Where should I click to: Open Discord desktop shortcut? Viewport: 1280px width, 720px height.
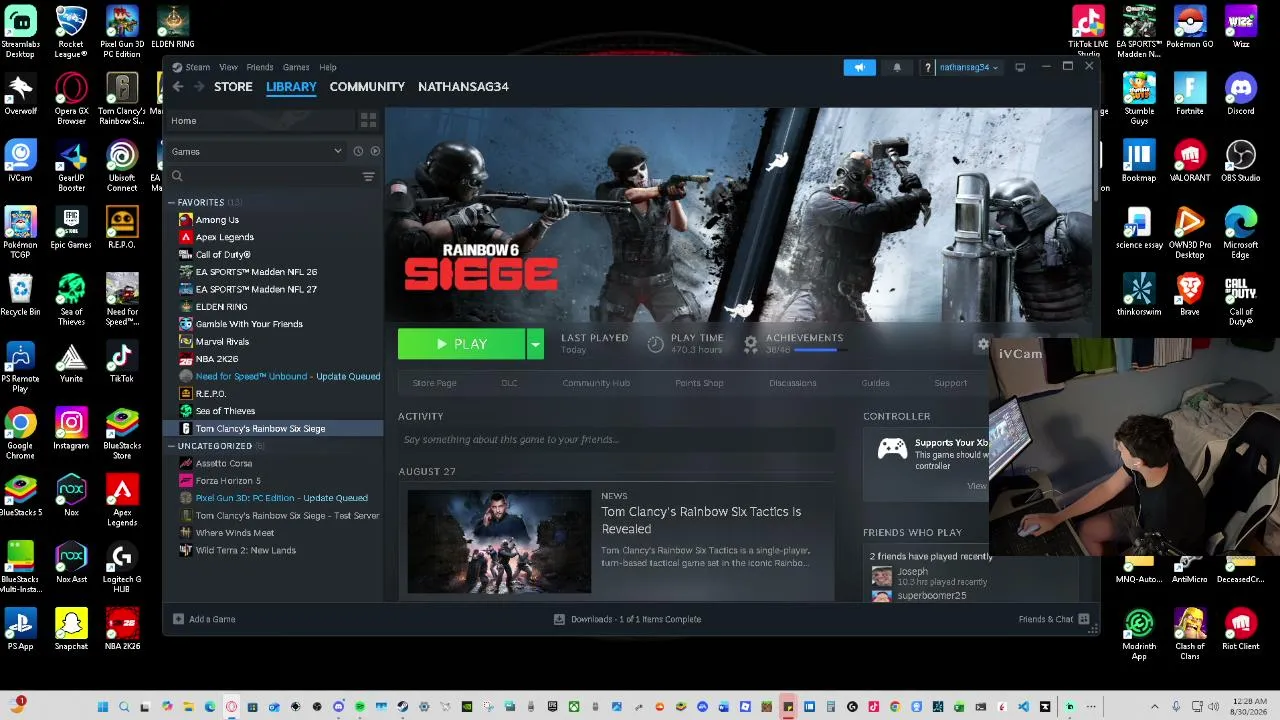pos(1241,94)
